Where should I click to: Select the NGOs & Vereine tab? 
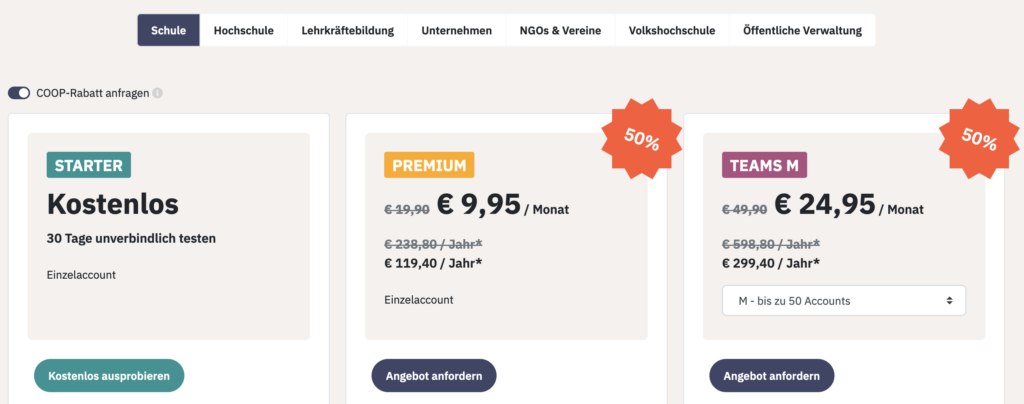pyautogui.click(x=560, y=30)
